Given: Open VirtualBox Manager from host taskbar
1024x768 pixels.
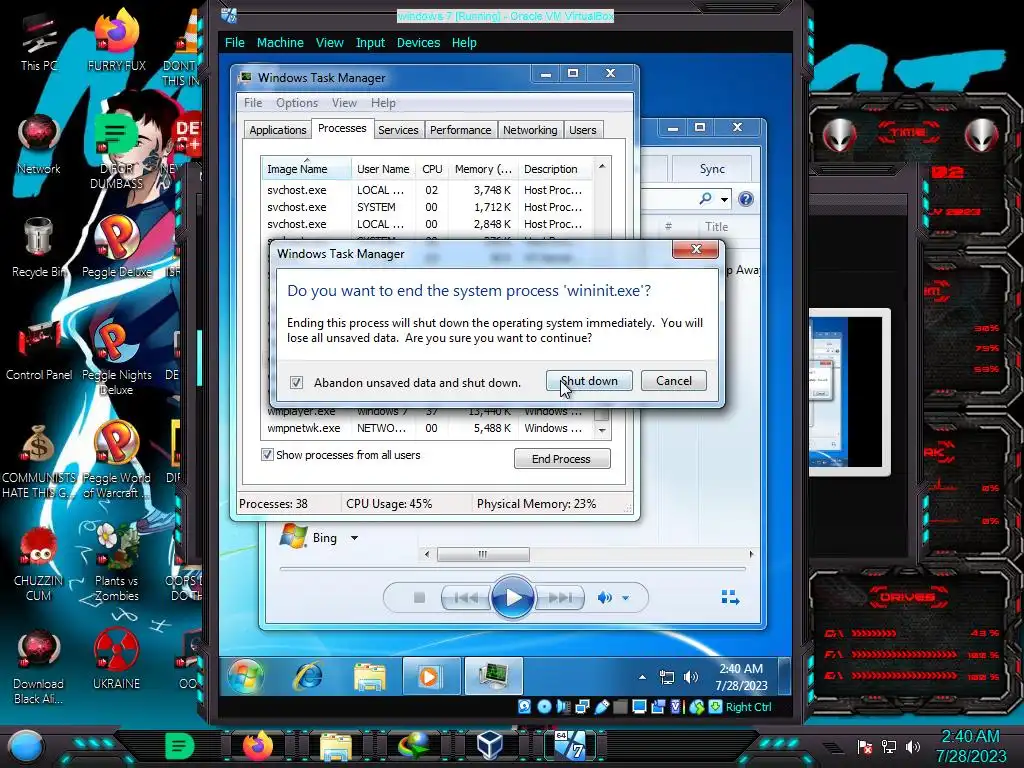Looking at the screenshot, I should pos(489,745).
